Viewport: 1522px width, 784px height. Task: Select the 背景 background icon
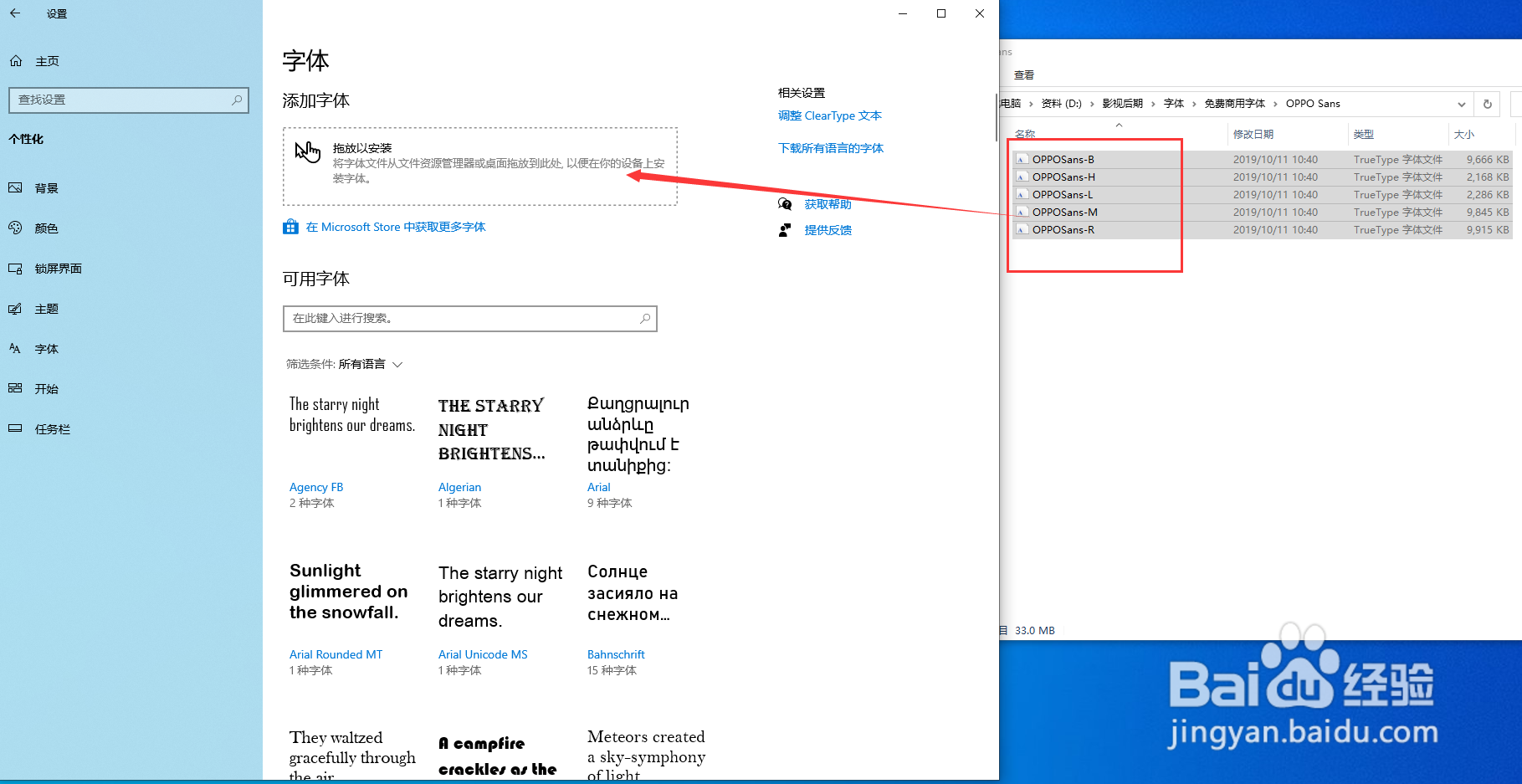(15, 188)
